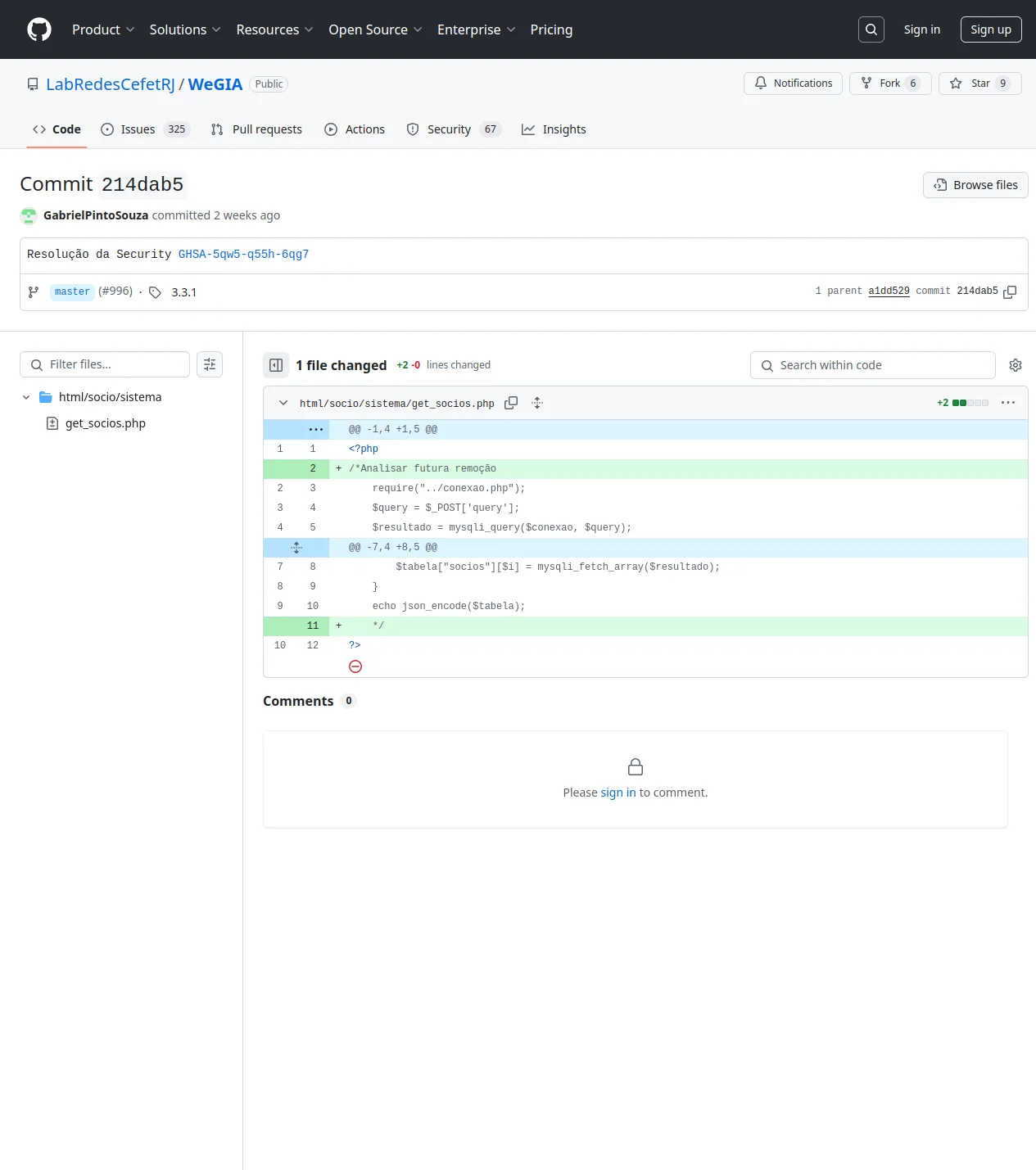Image resolution: width=1036 pixels, height=1170 pixels.
Task: Open the Solutions dropdown menu
Action: tap(185, 29)
